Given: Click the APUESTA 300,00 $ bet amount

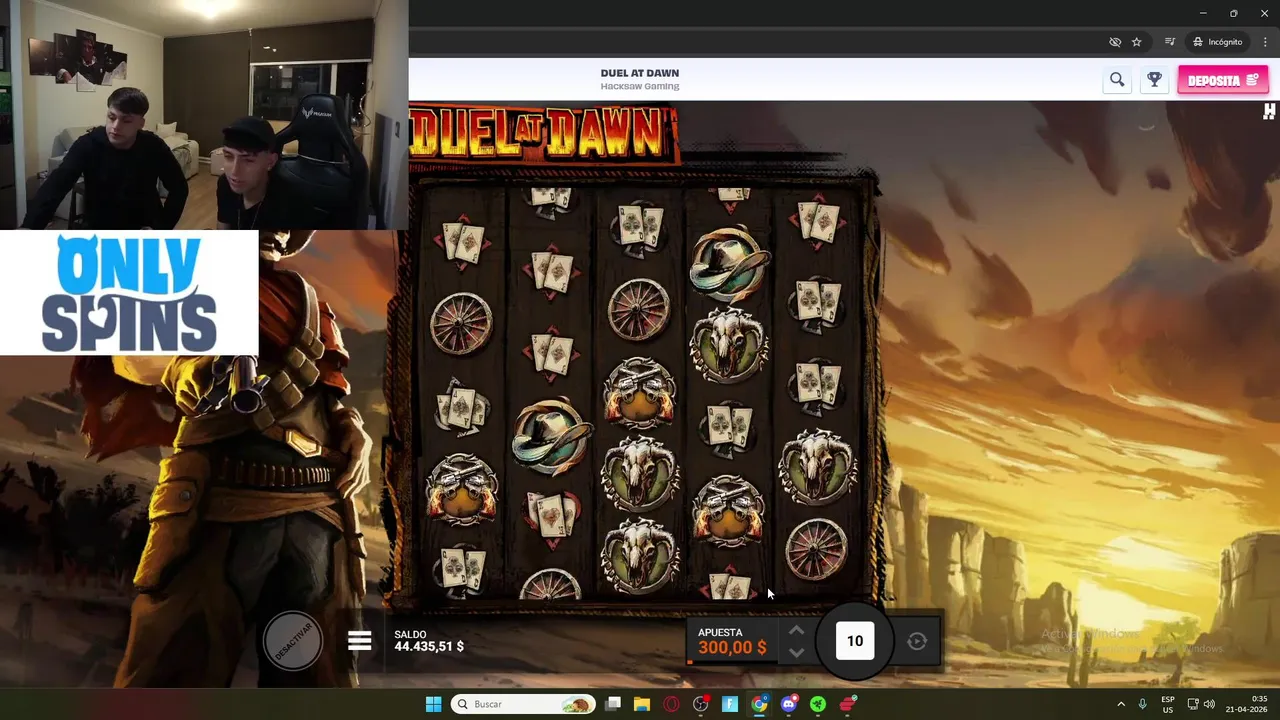Looking at the screenshot, I should point(732,641).
